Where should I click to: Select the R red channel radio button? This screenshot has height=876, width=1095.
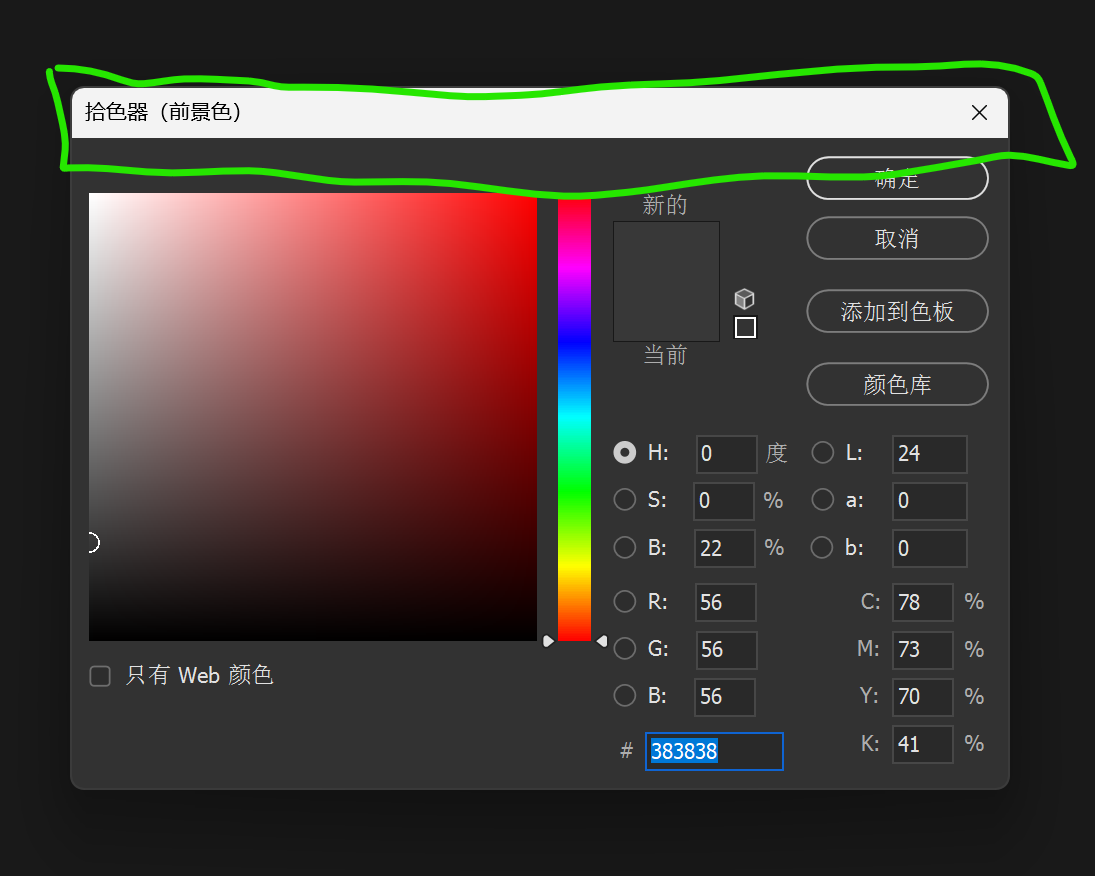(x=624, y=602)
